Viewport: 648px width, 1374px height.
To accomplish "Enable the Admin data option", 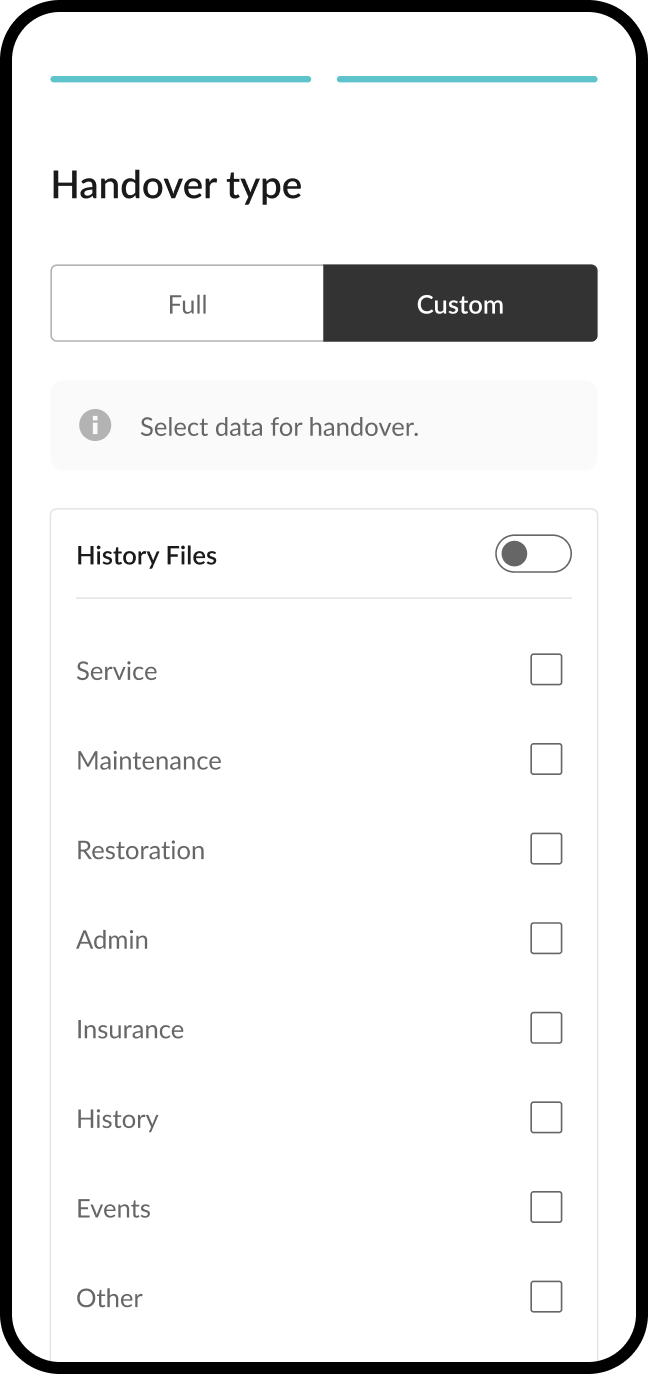I will (x=546, y=937).
